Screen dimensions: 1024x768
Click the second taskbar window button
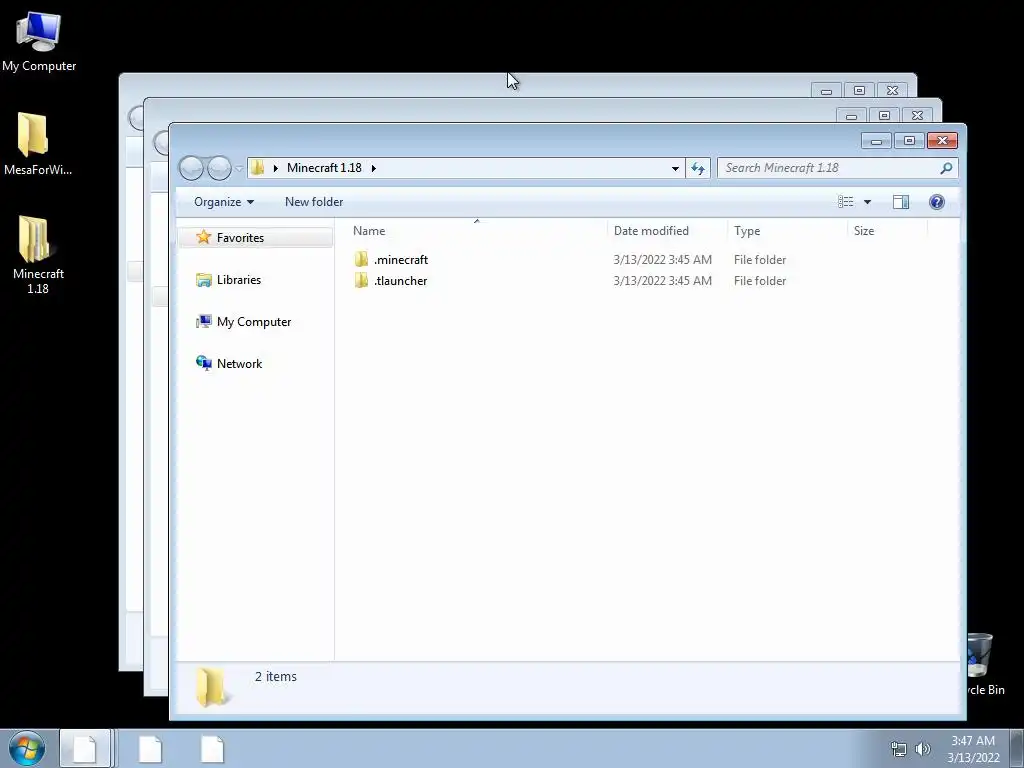[150, 748]
